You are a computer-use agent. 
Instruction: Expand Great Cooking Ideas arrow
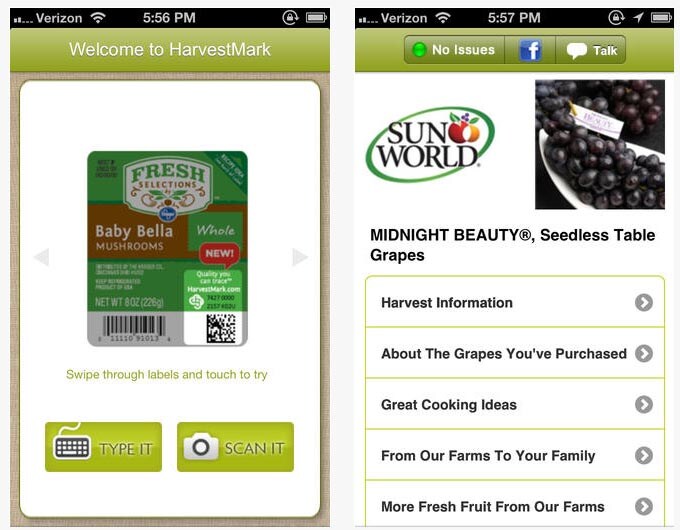point(644,404)
